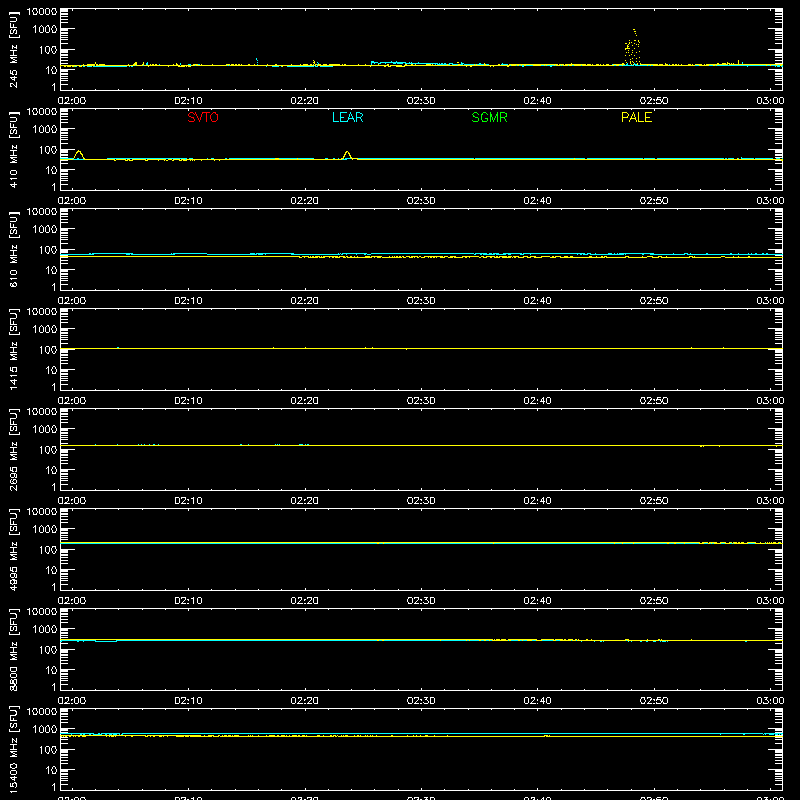This screenshot has width=800, height=800.
Task: Select the 1415 MHz [SFU] axis title
Action: coord(13,349)
